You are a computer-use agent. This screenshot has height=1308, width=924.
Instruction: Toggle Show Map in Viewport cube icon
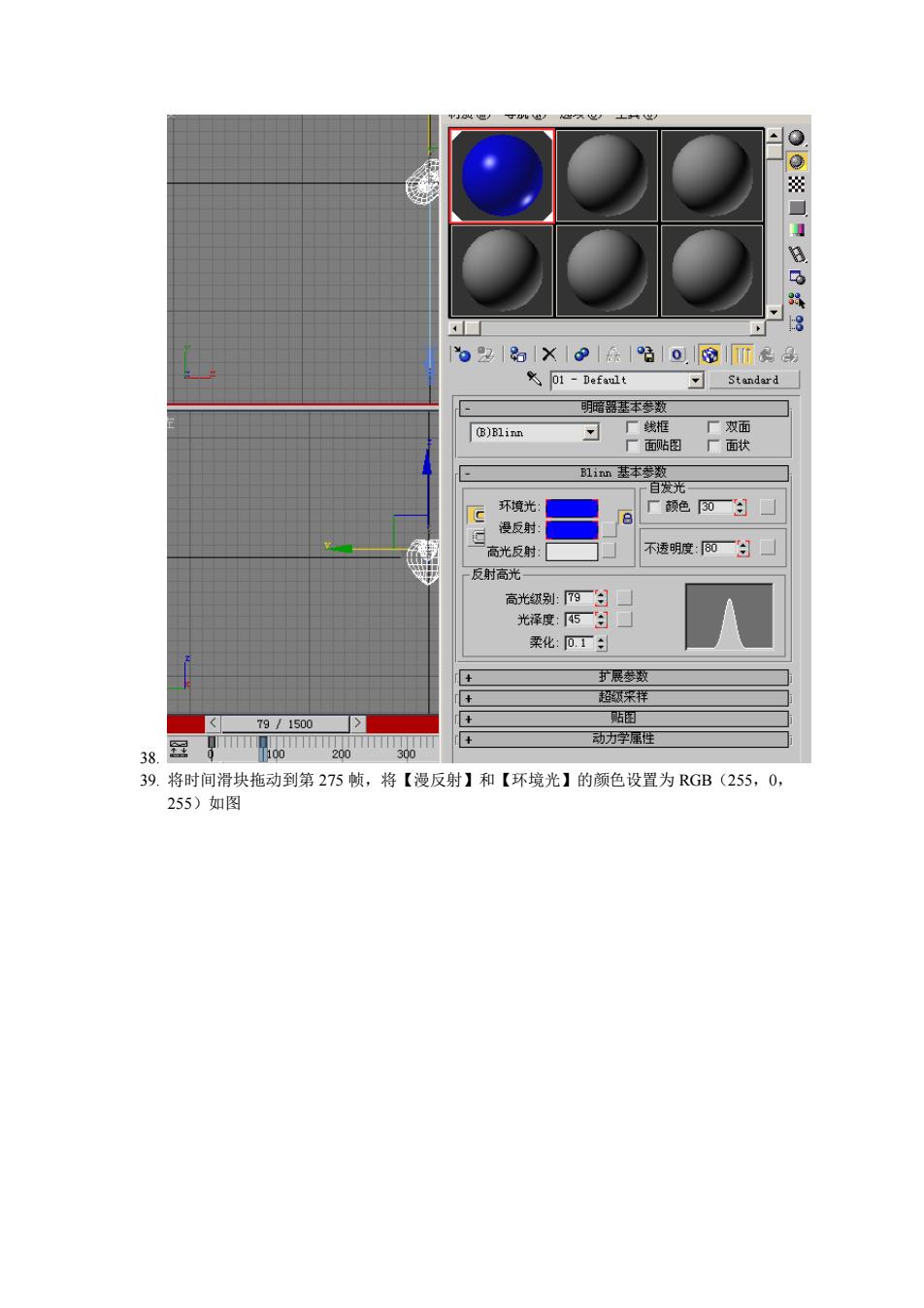tap(709, 355)
